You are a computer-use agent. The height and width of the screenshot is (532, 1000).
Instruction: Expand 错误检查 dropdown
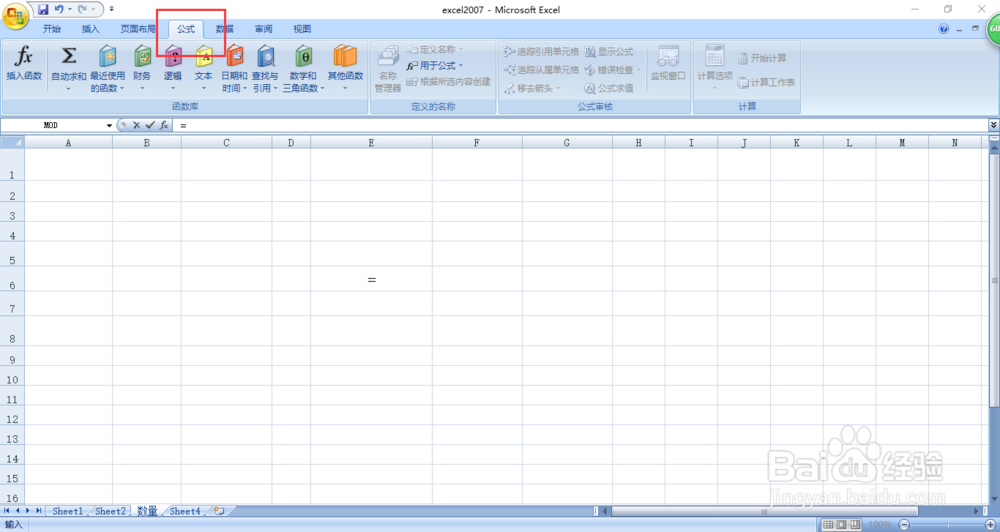638,70
